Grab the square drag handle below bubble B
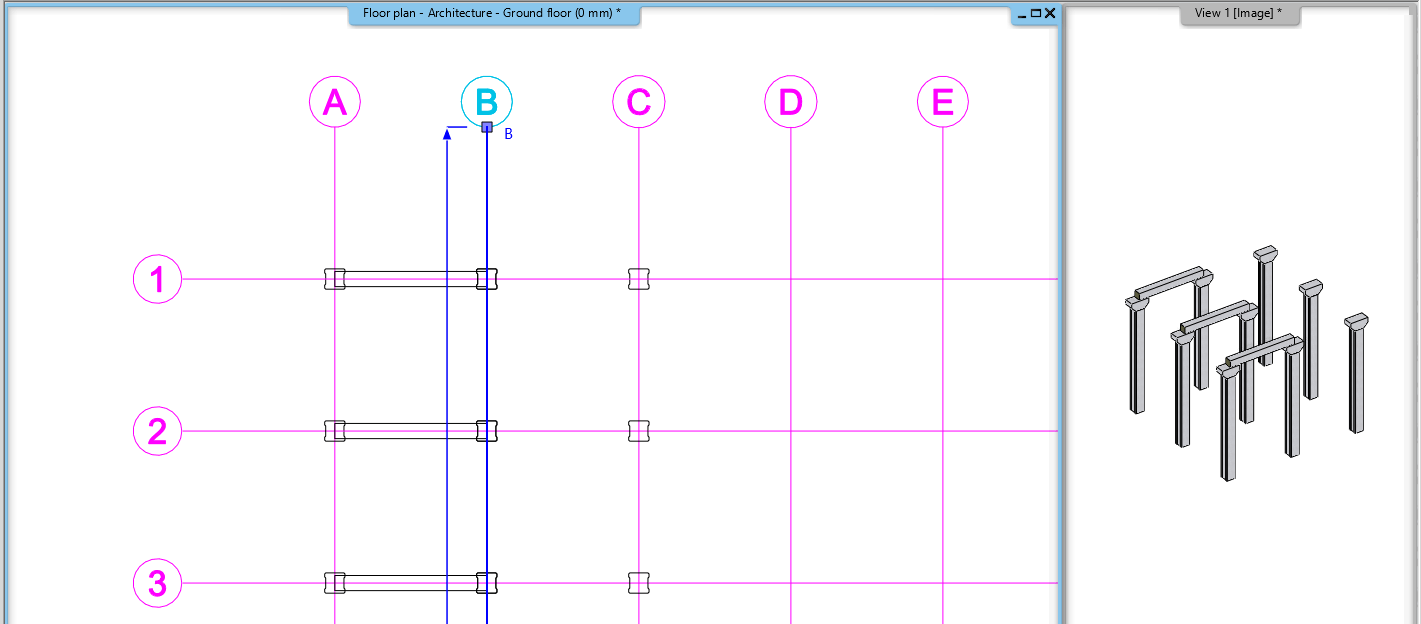 (487, 127)
